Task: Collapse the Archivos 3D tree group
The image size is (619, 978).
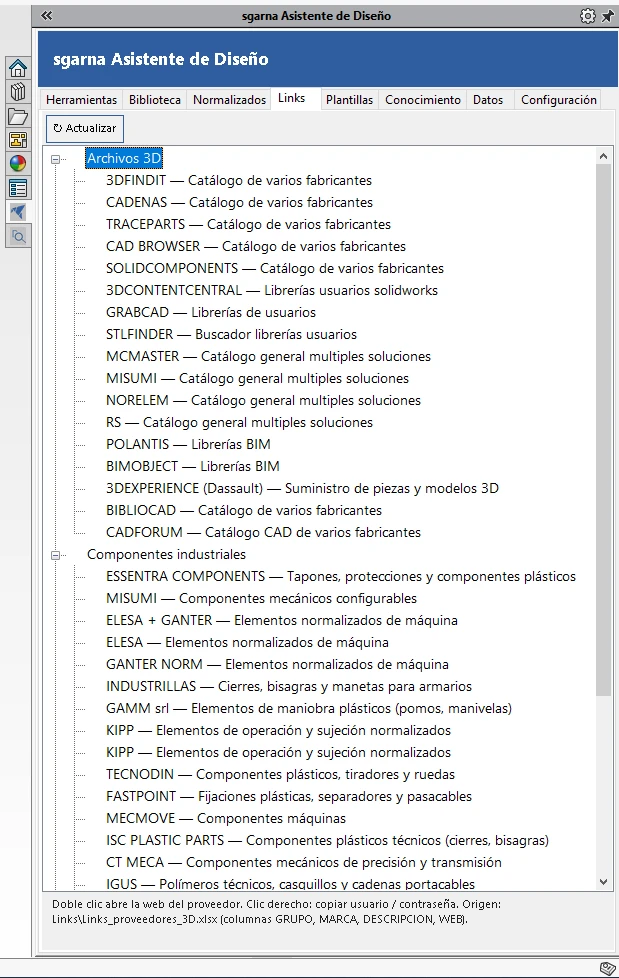Action: (x=56, y=159)
